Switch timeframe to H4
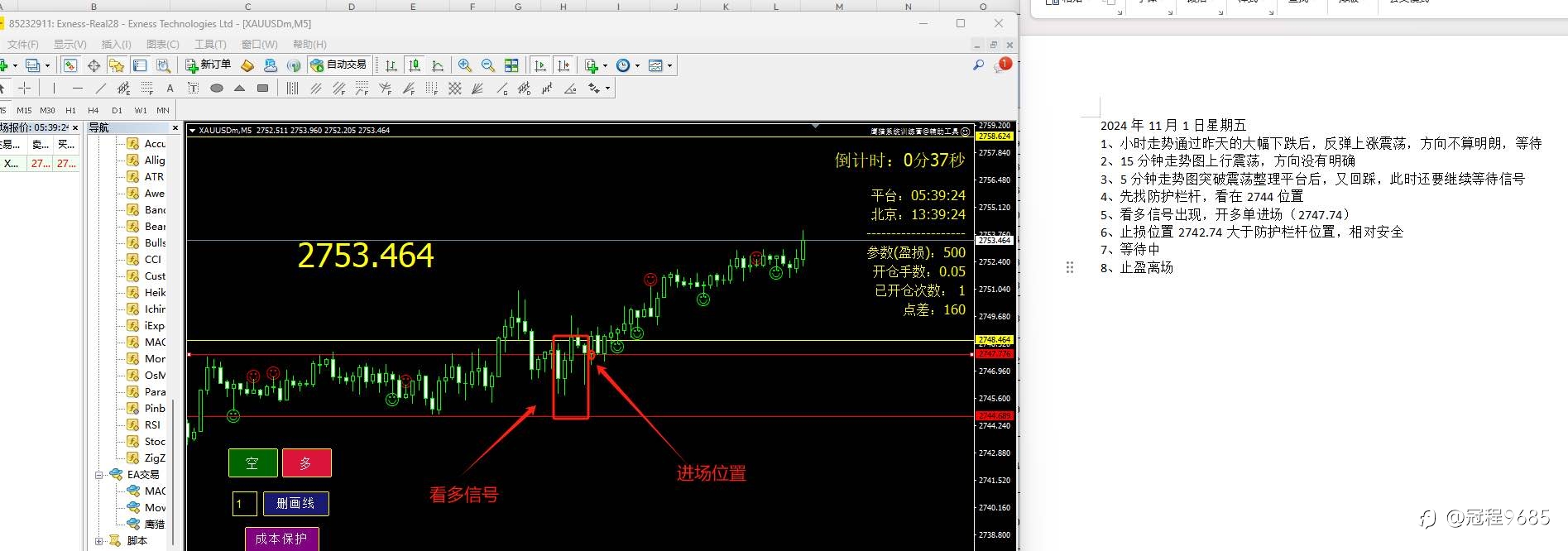Viewport: 1568px width, 551px height. coord(94,110)
